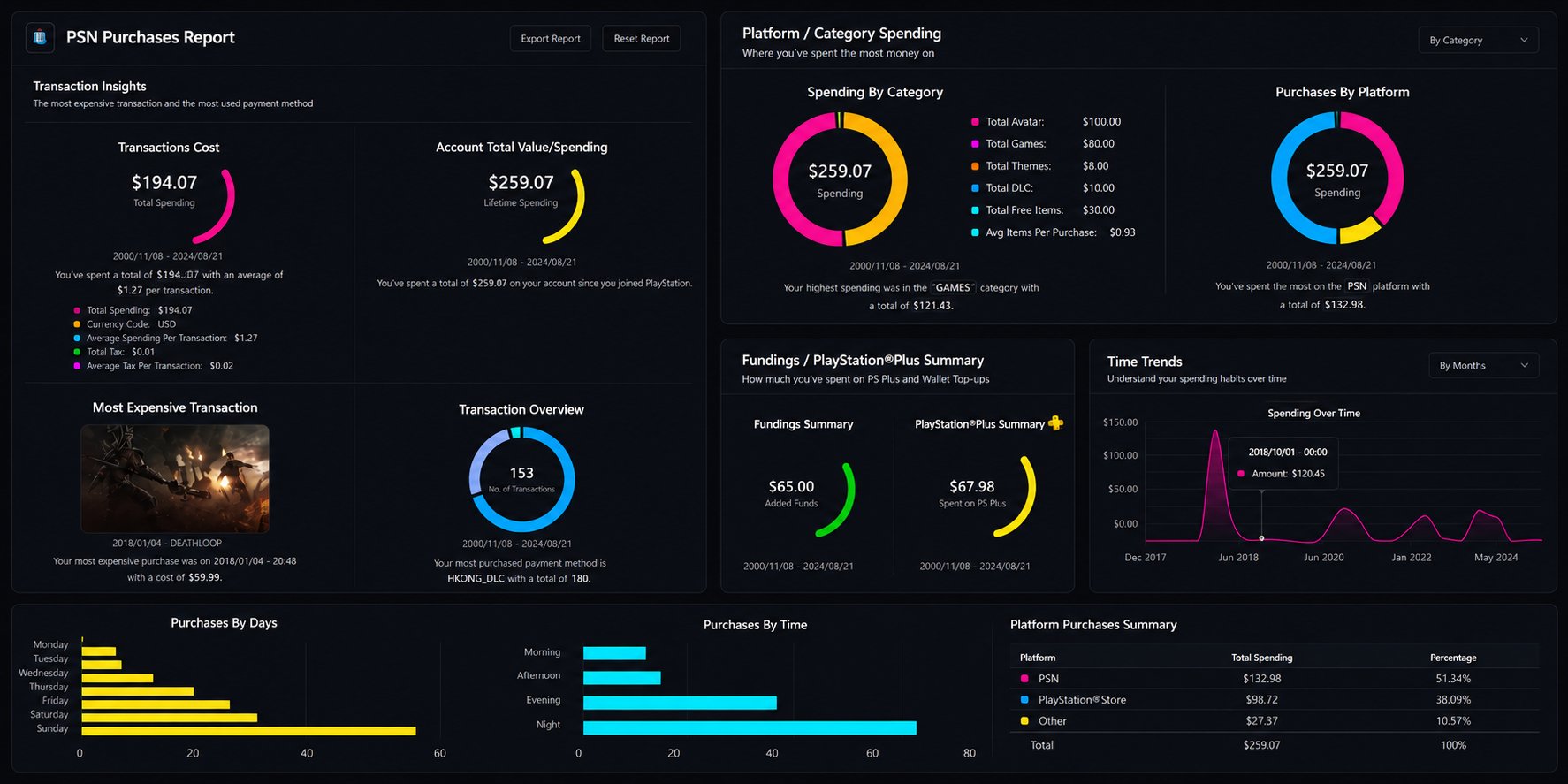The image size is (1568, 784).
Task: Click the Total DLC legend color dot
Action: pos(975,188)
